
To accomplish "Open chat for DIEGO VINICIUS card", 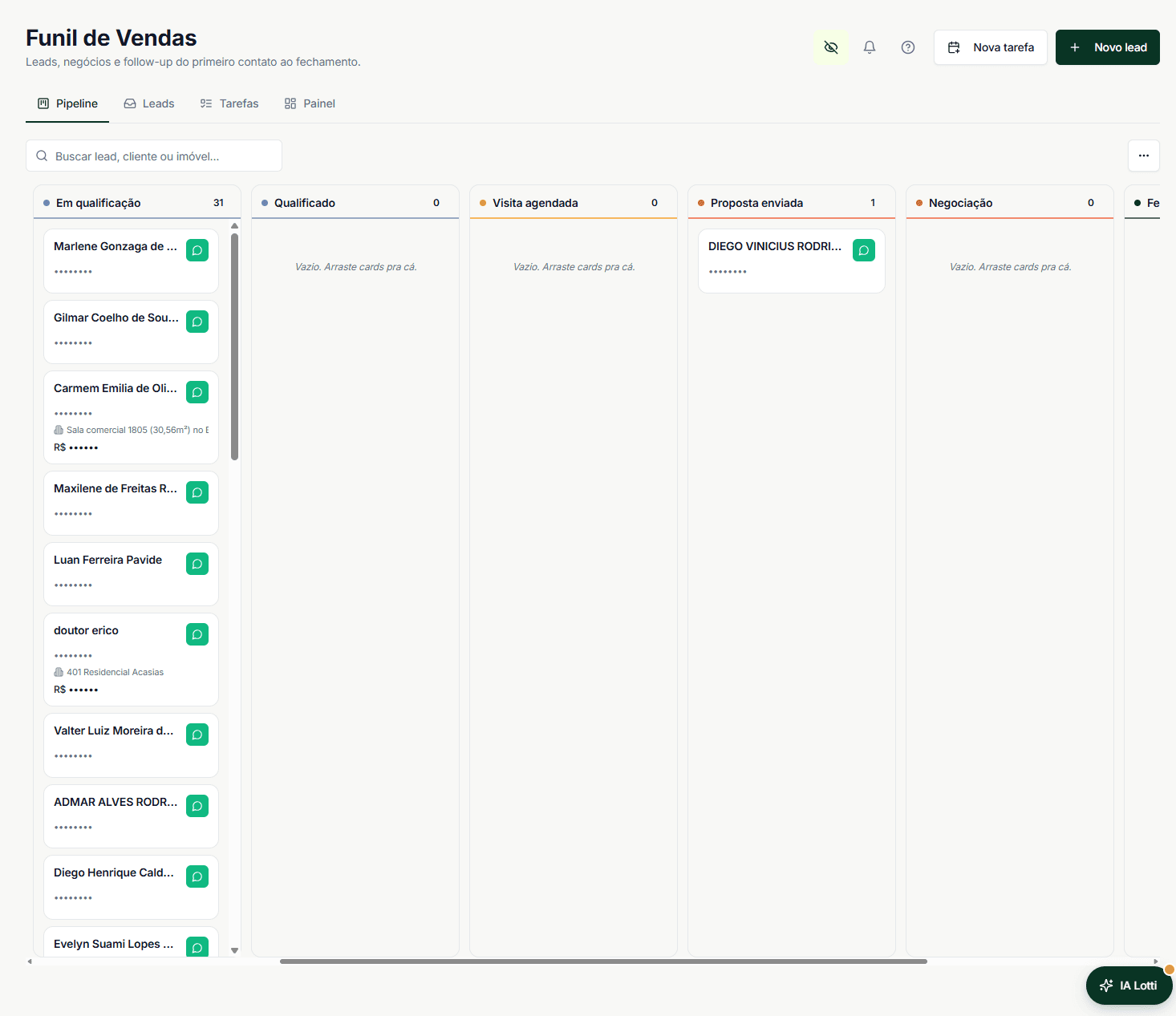I will click(x=864, y=250).
